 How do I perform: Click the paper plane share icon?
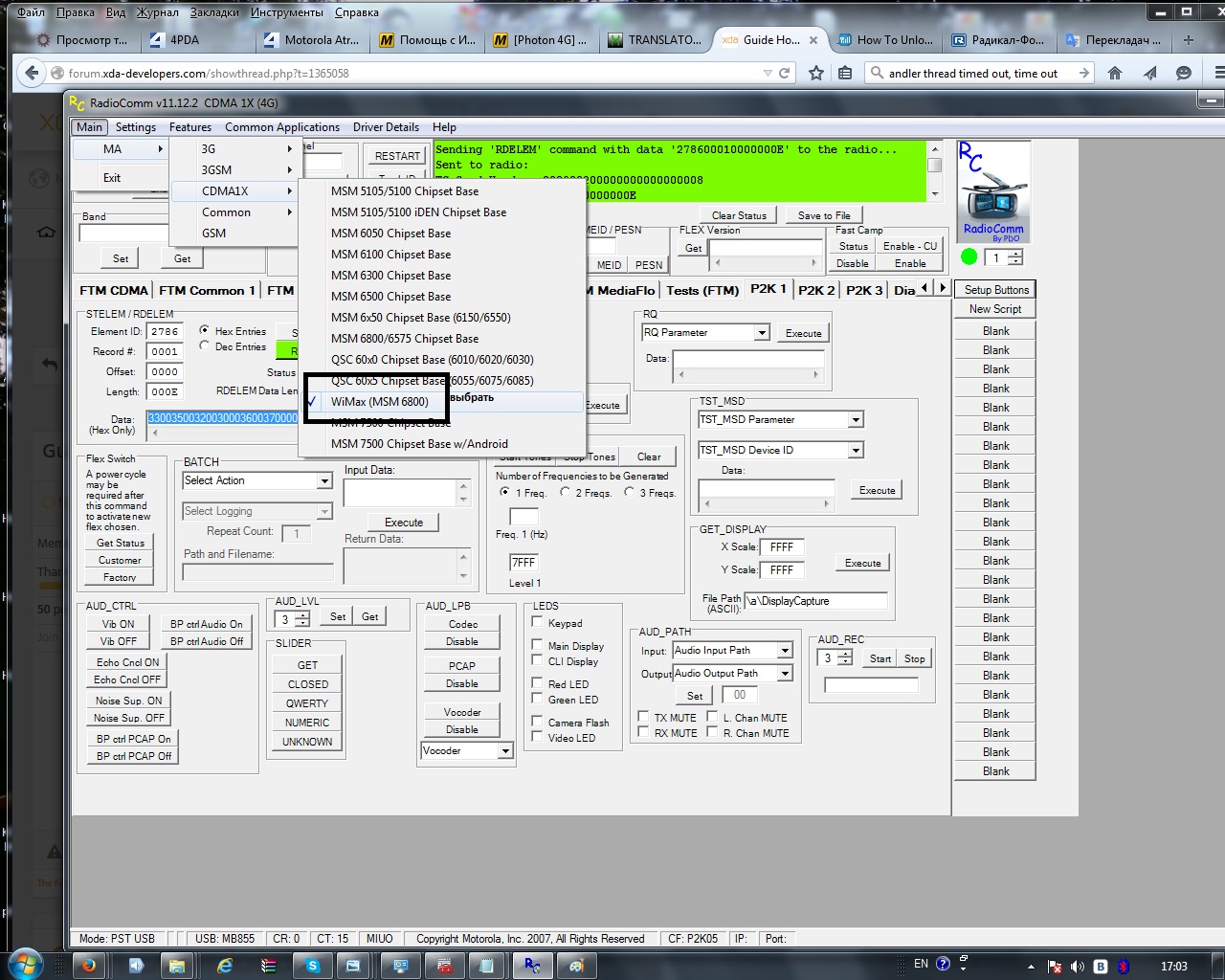(1149, 73)
